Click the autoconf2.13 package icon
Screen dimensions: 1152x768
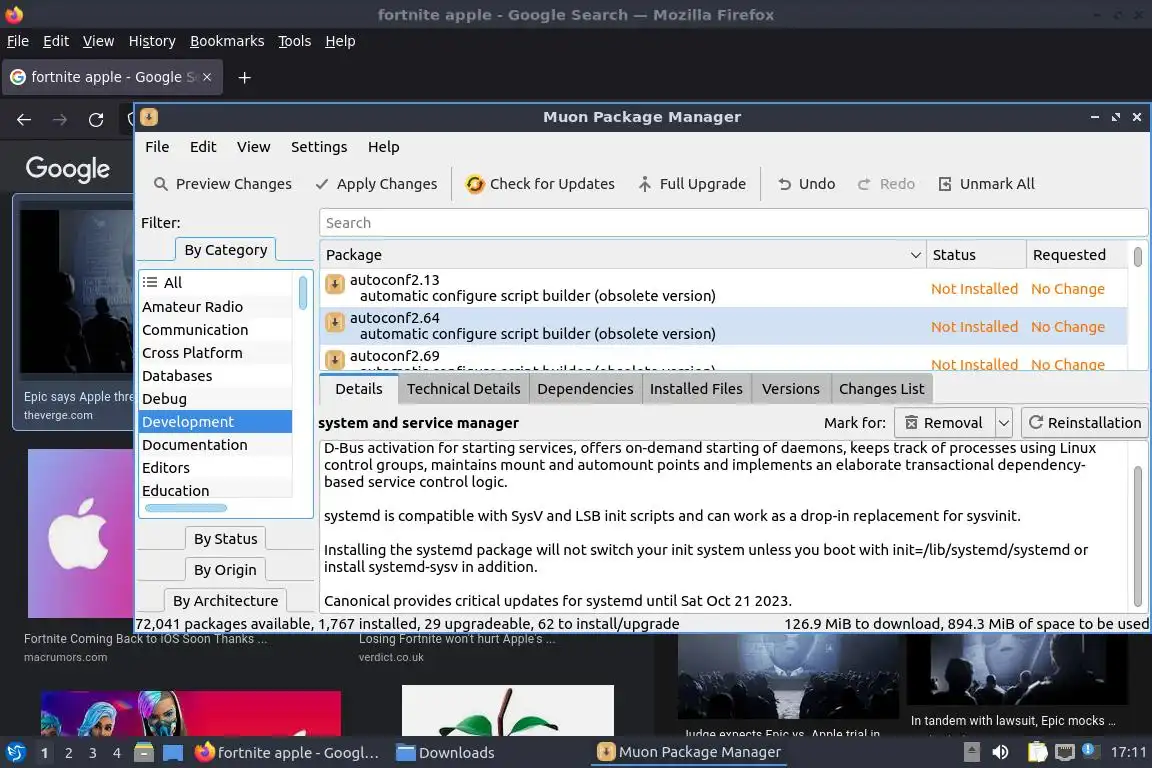(335, 284)
